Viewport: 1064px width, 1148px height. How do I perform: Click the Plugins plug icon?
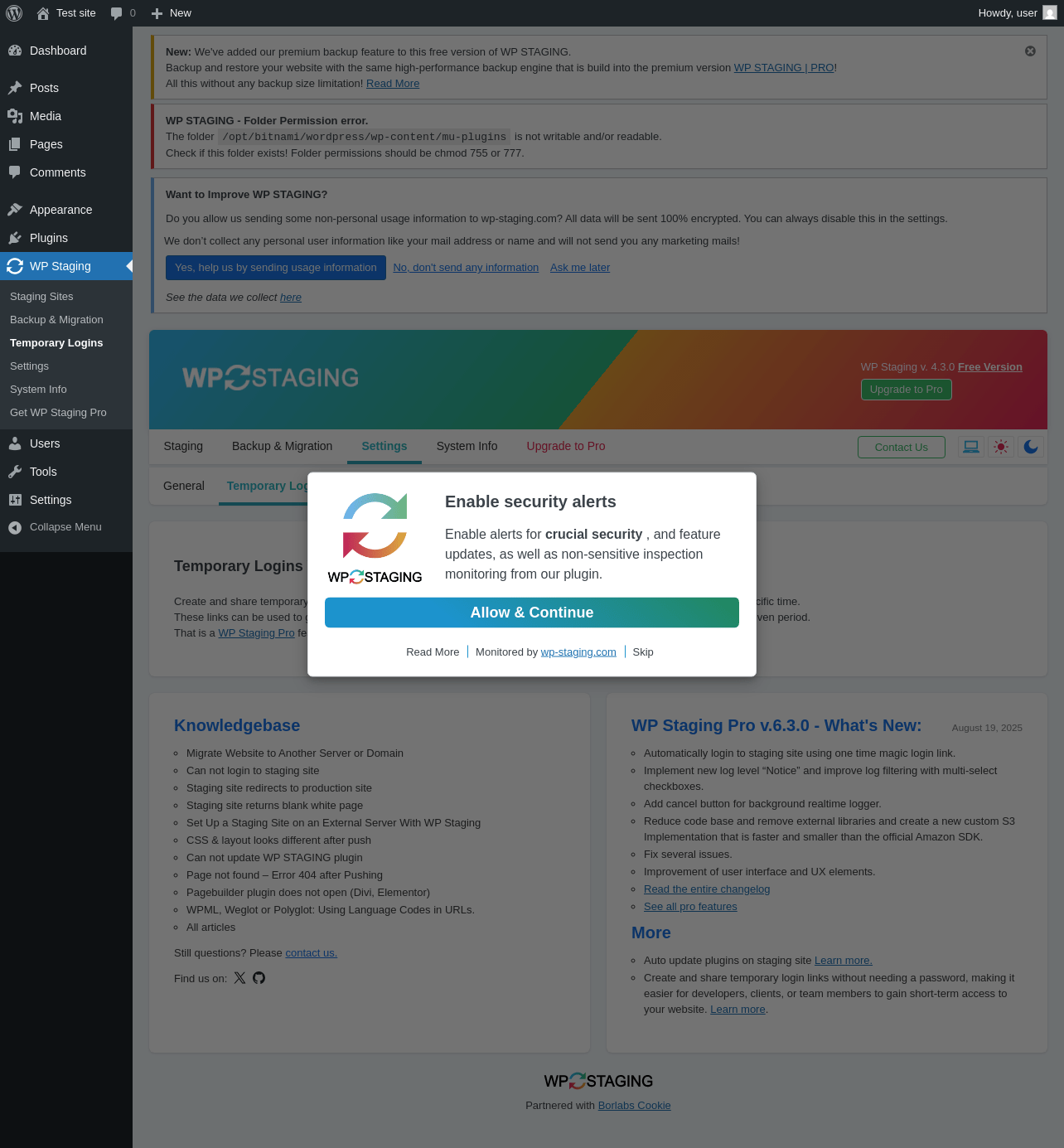[x=15, y=238]
